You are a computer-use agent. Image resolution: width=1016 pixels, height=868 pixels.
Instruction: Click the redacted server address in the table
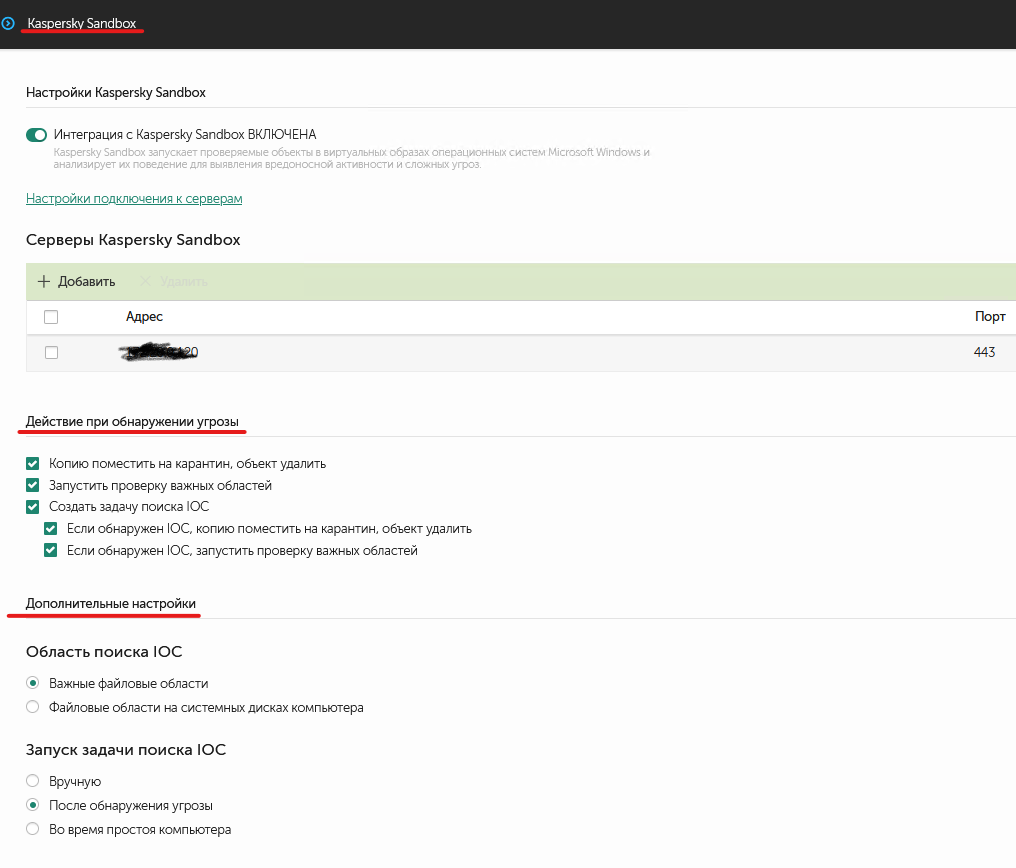(x=159, y=352)
